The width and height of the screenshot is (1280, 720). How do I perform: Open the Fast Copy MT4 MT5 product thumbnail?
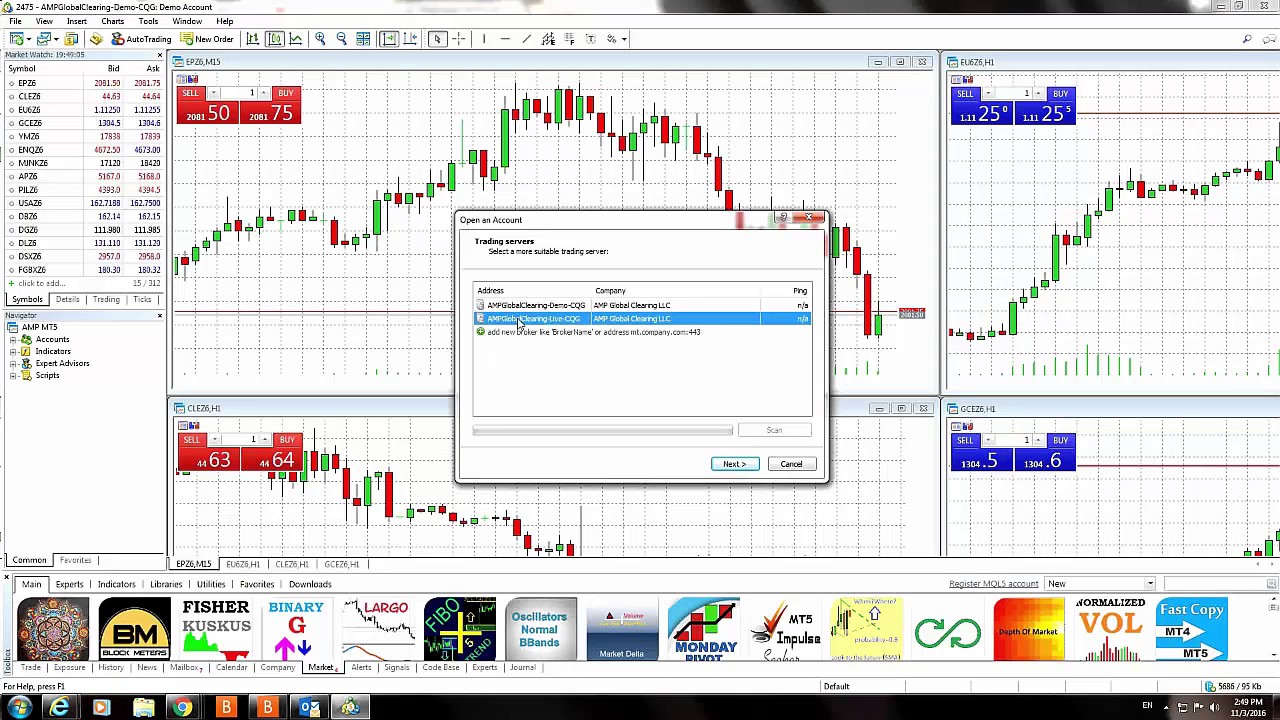1192,629
